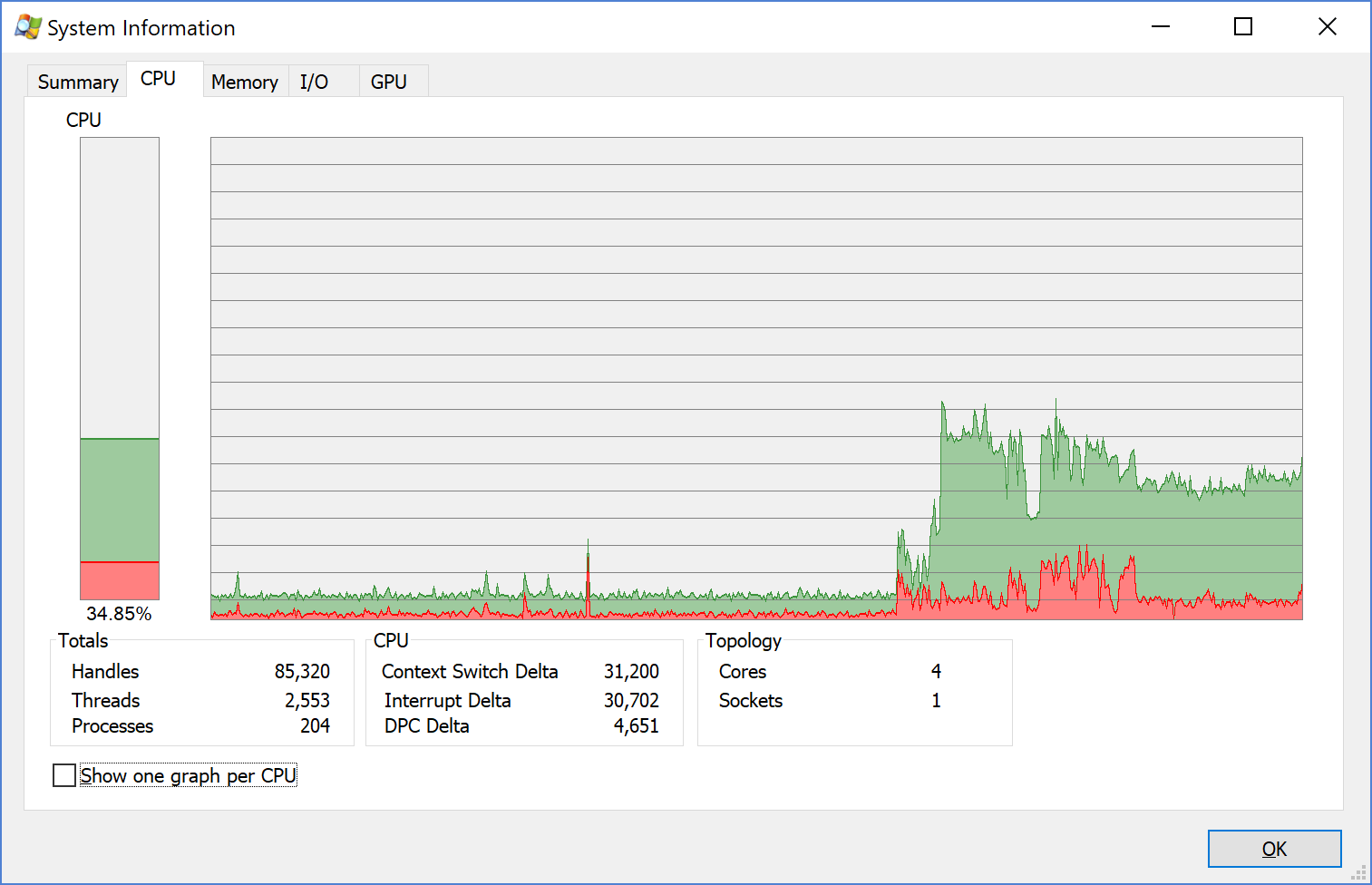The image size is (1372, 885).
Task: Click the Threads count 2,553
Action: tap(307, 701)
